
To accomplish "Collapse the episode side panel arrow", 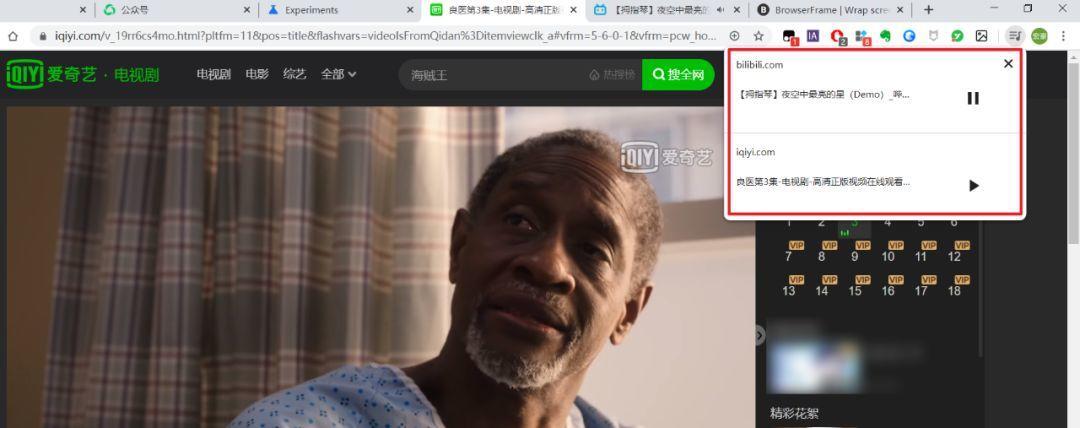I will point(760,336).
